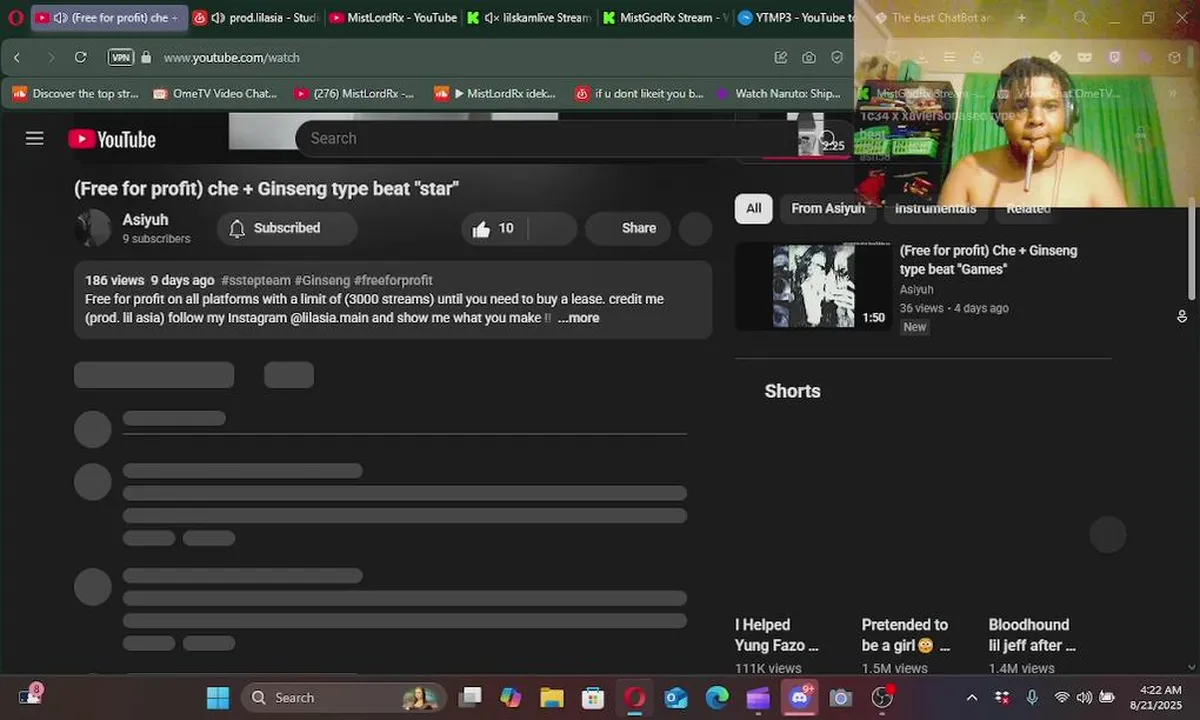Viewport: 1200px width, 720px height.
Task: Open File Explorer from the taskbar
Action: coord(552,697)
